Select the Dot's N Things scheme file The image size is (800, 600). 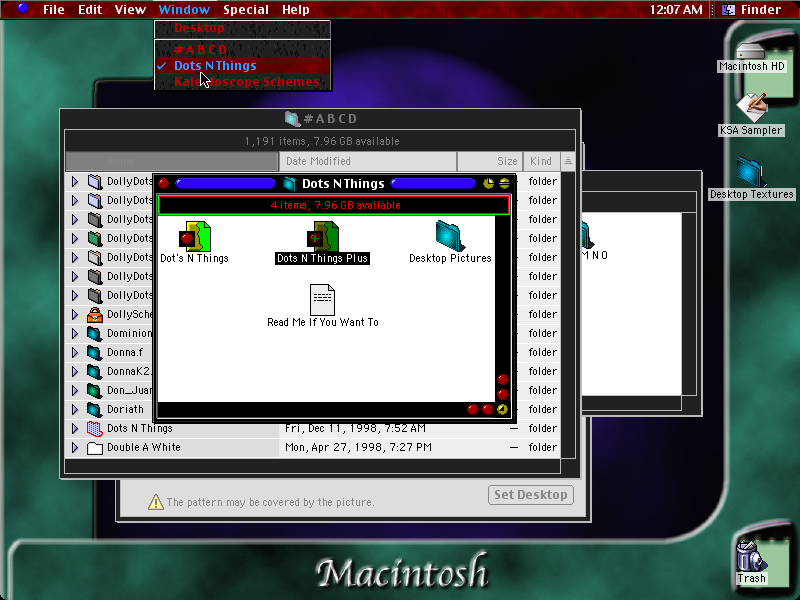tap(194, 236)
